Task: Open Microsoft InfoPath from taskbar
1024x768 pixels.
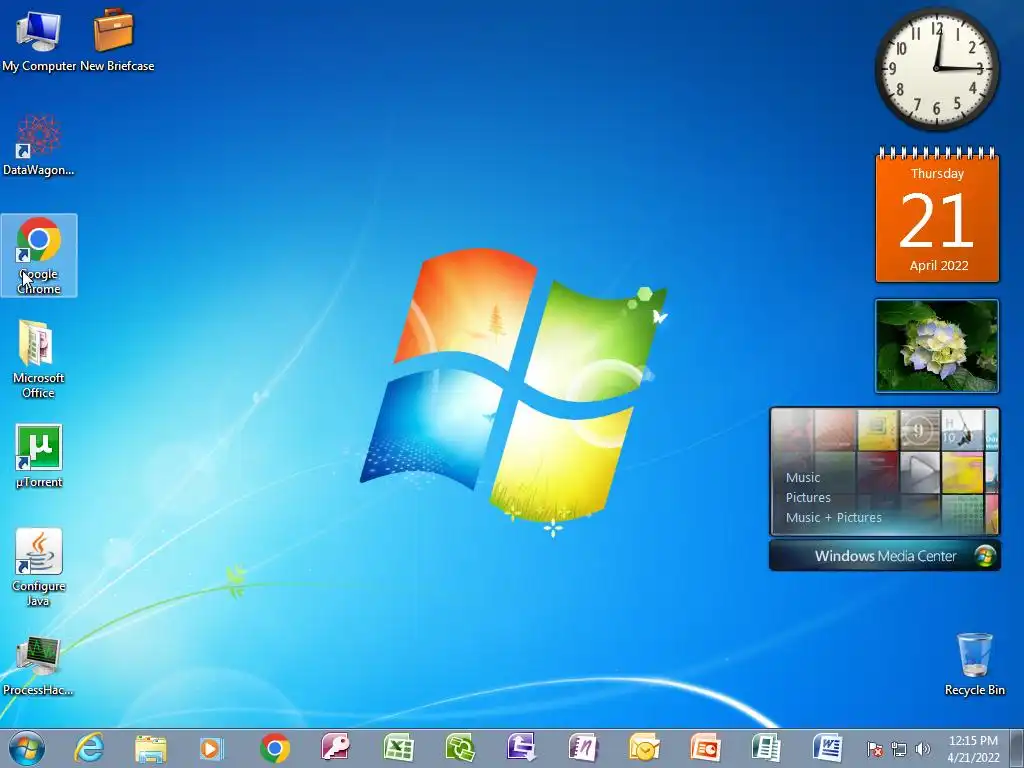Action: coord(521,748)
